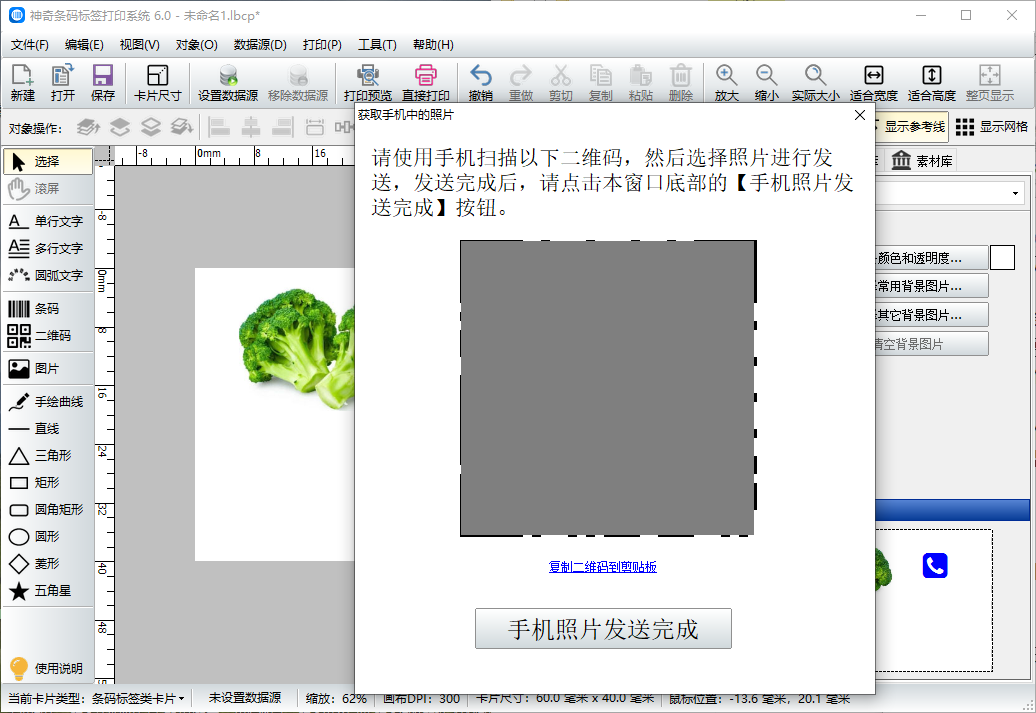Undo with the 撤销 icon
This screenshot has width=1036, height=713.
480,83
